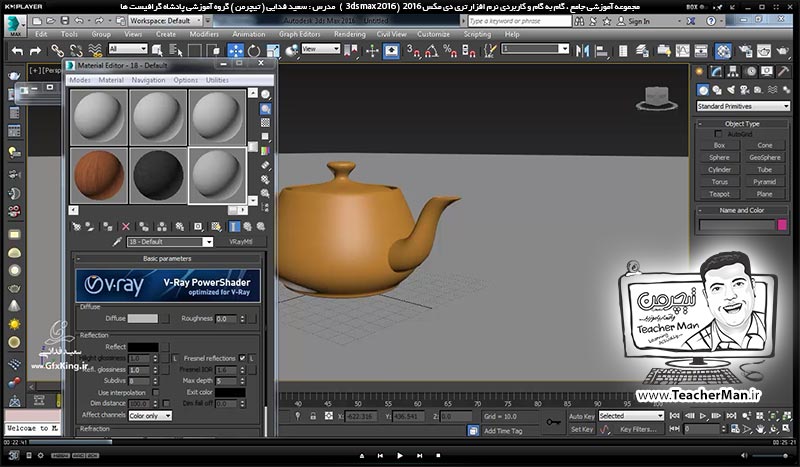The height and width of the screenshot is (467, 800).
Task: Open the Workspace: Default dropdown
Action: pos(164,21)
